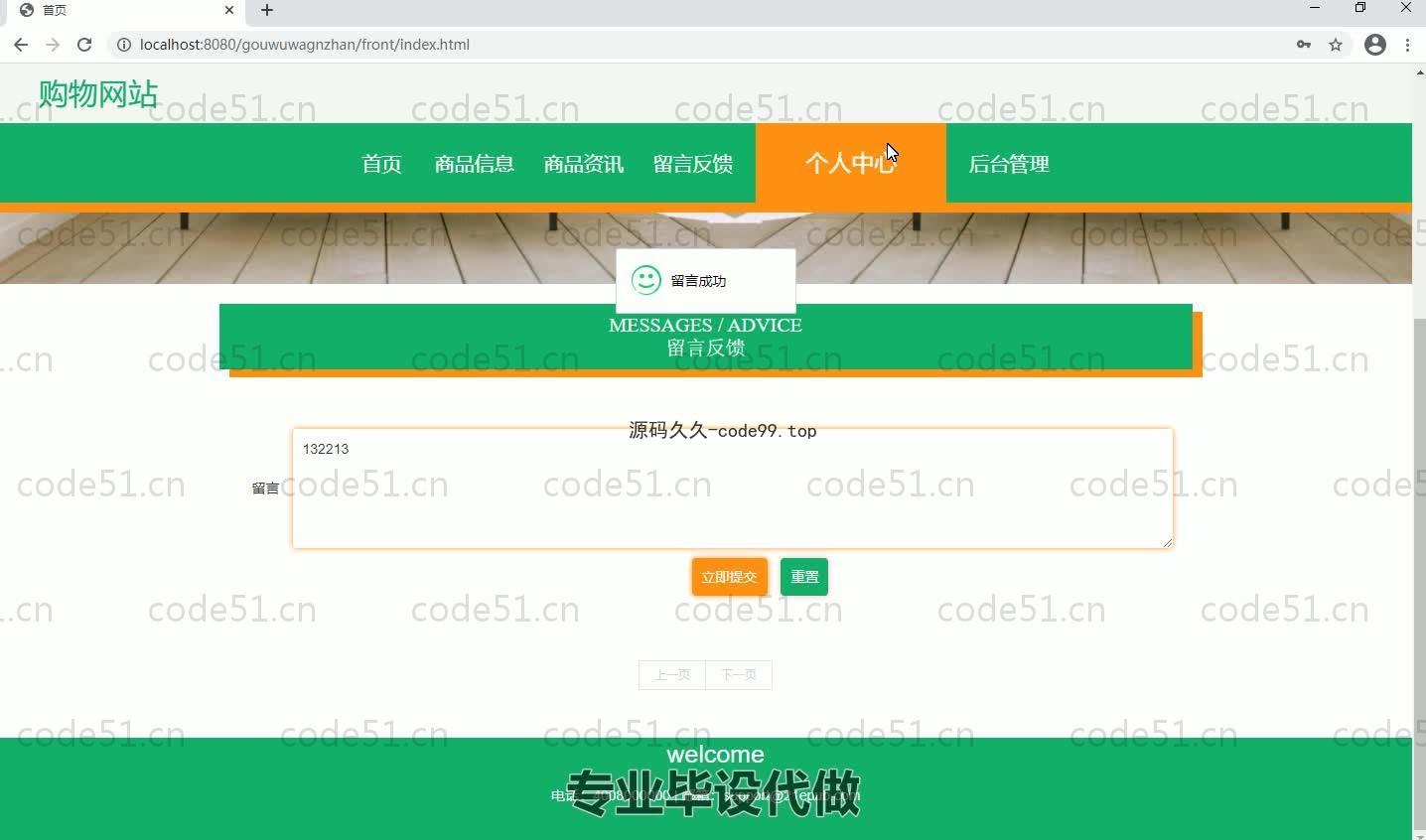Open 后台管理 in navigation menu
Viewport: 1426px width, 840px height.
pyautogui.click(x=1009, y=164)
